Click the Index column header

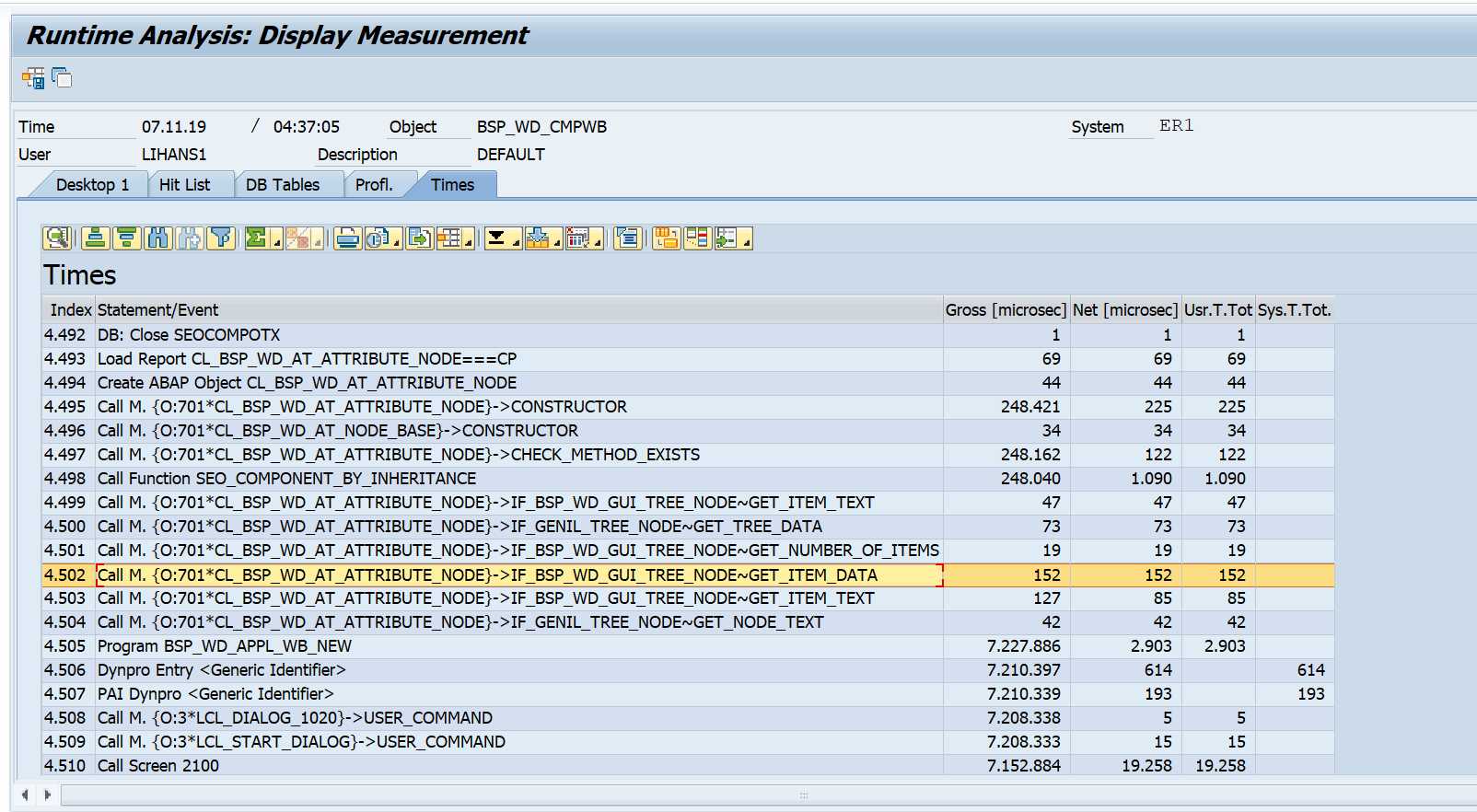tap(69, 310)
